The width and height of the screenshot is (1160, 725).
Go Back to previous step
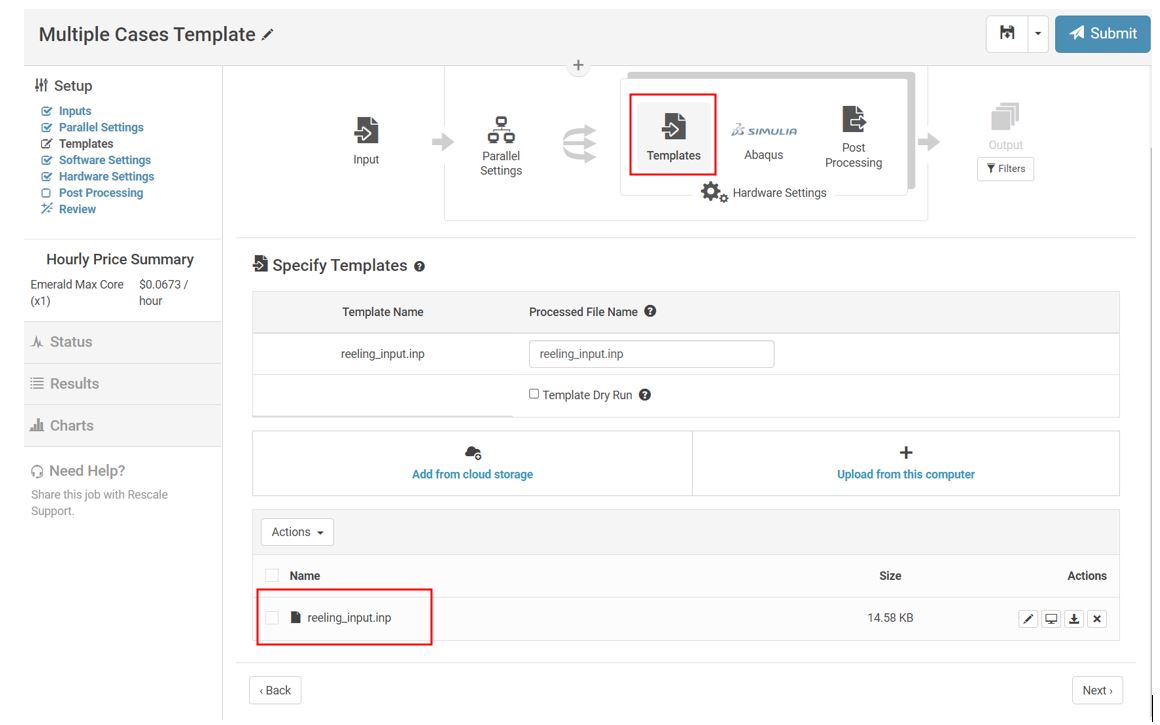[275, 690]
